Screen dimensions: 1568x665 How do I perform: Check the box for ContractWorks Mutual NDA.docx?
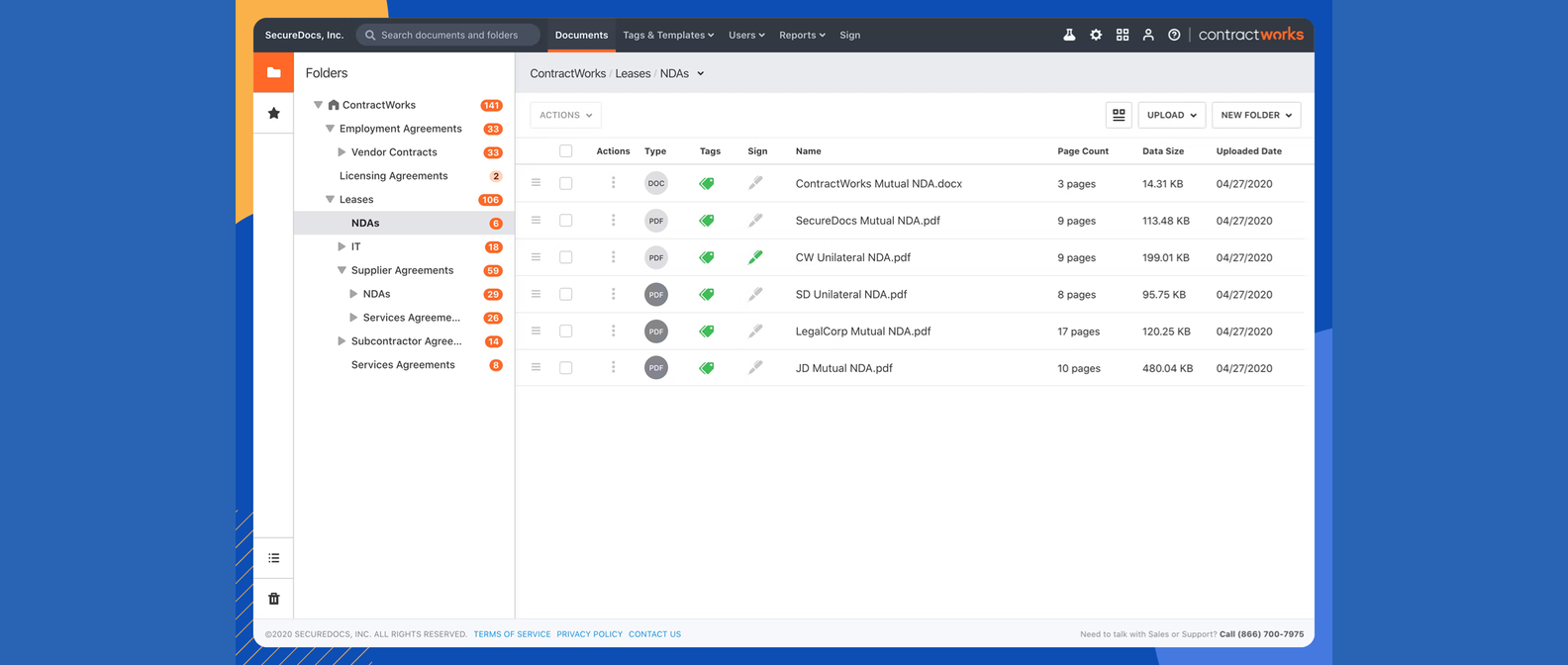click(x=566, y=183)
